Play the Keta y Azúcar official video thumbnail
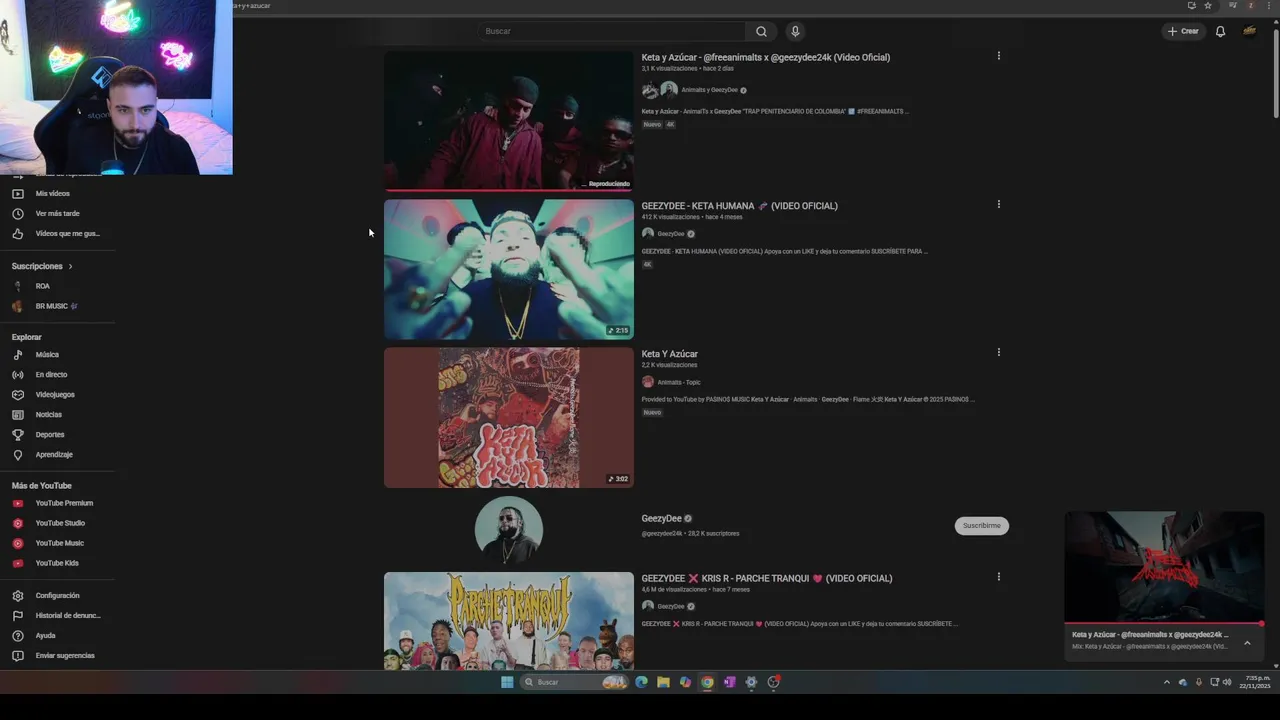This screenshot has width=1280, height=720. pos(509,120)
